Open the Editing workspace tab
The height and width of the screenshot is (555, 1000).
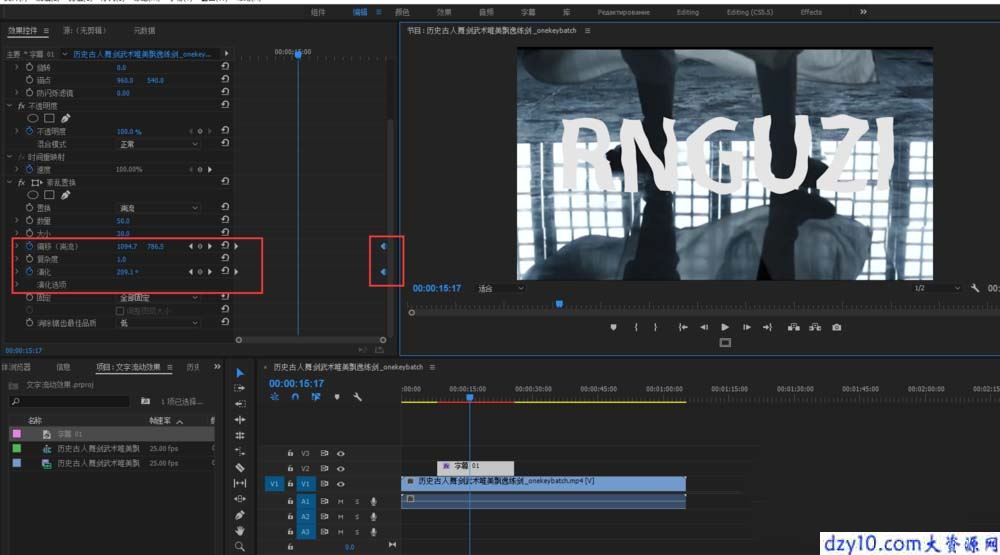tap(688, 12)
